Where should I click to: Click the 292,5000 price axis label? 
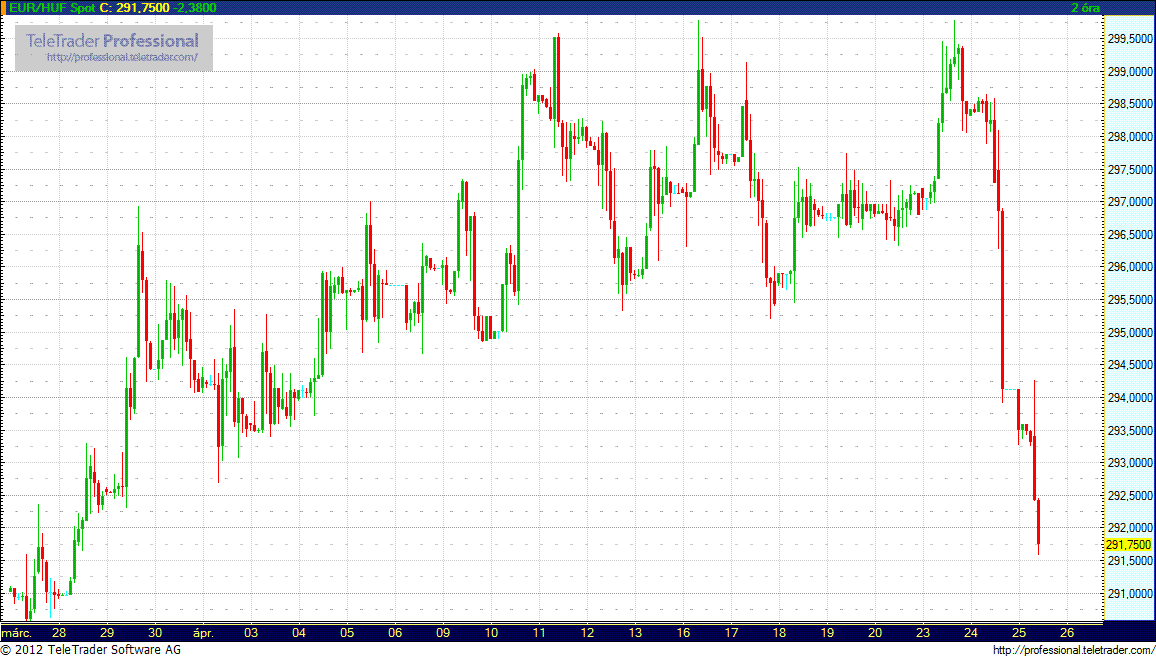coord(1131,495)
